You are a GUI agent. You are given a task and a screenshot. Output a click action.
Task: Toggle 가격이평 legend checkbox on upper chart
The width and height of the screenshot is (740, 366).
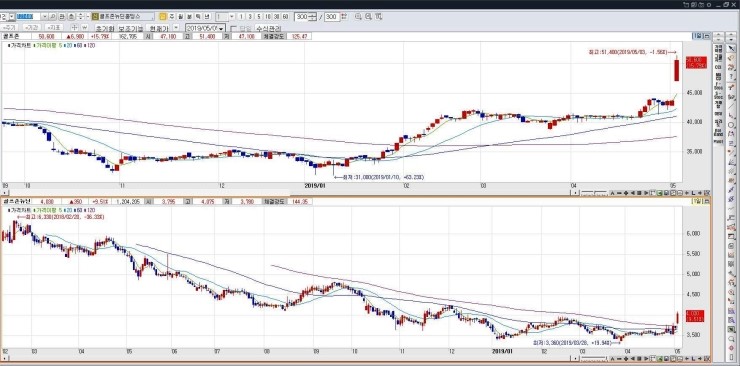(34, 45)
